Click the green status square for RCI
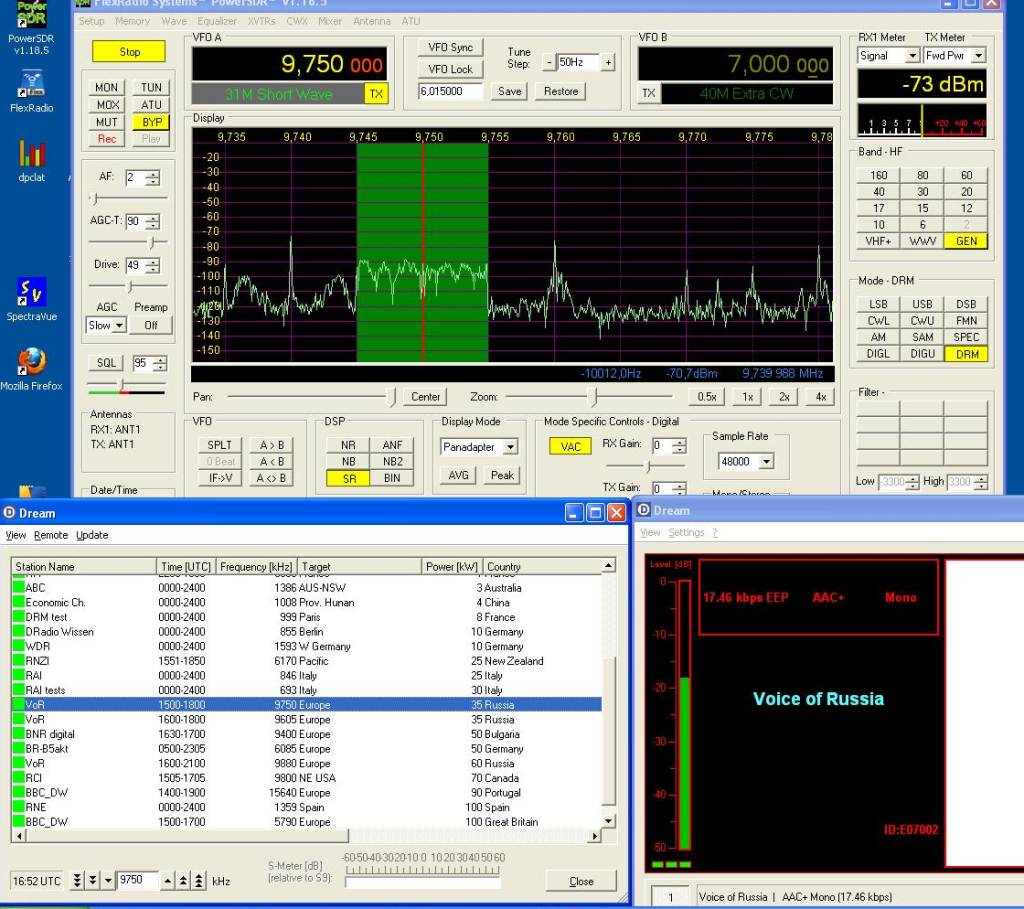 click(x=18, y=778)
